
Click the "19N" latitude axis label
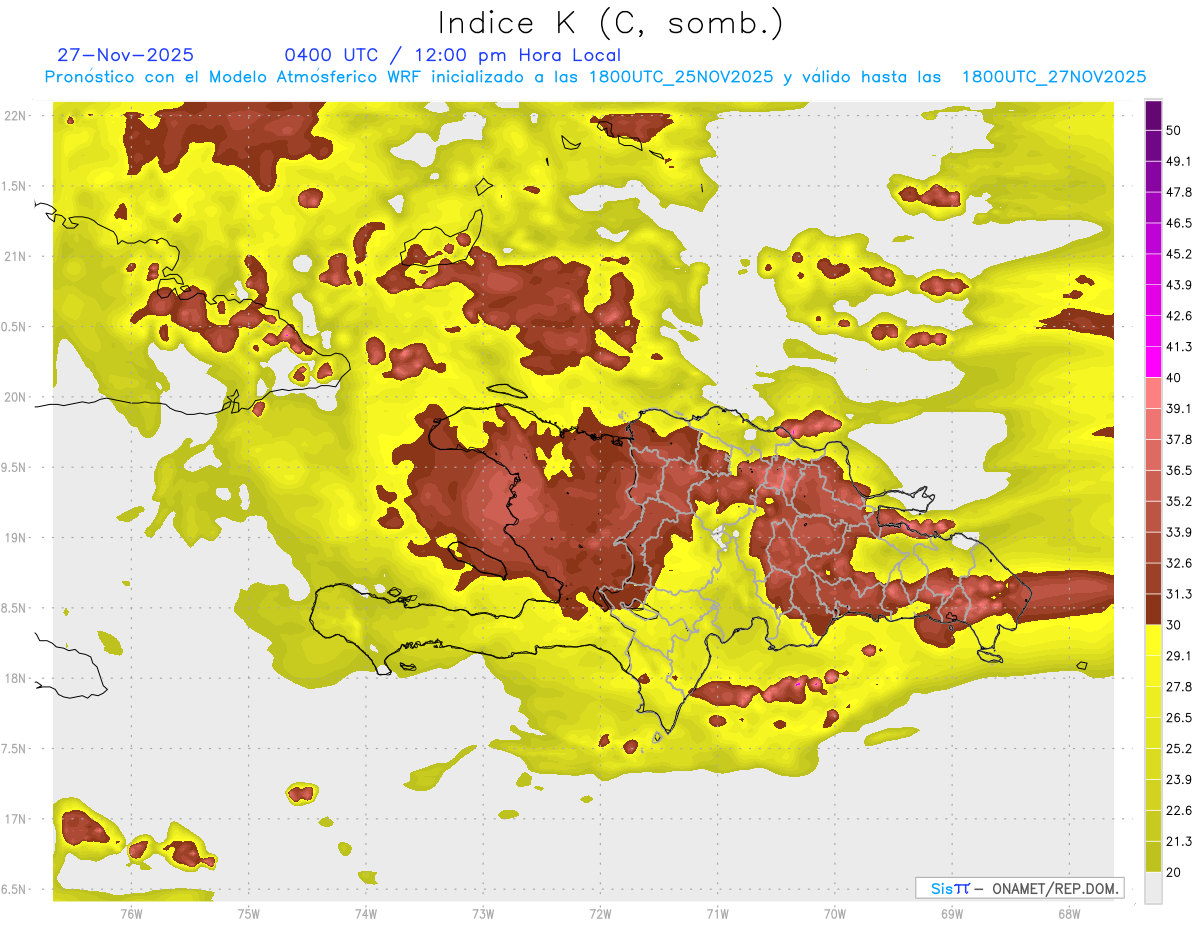click(15, 537)
